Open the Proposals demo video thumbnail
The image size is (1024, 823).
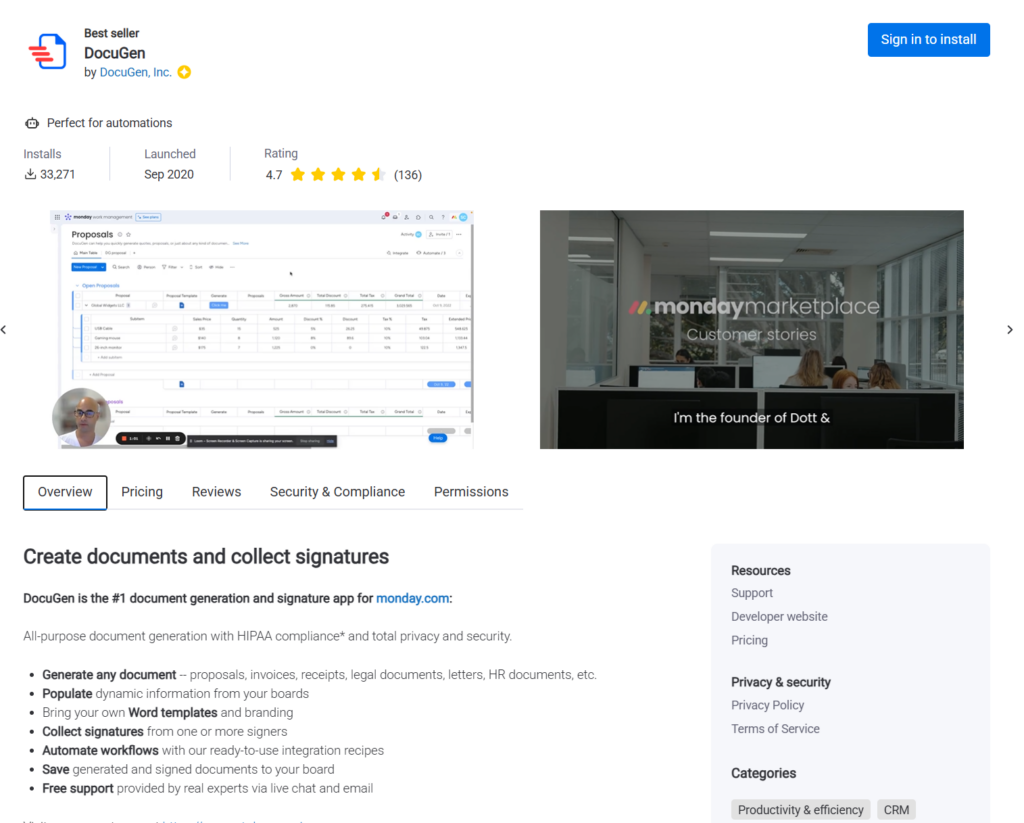click(x=262, y=329)
